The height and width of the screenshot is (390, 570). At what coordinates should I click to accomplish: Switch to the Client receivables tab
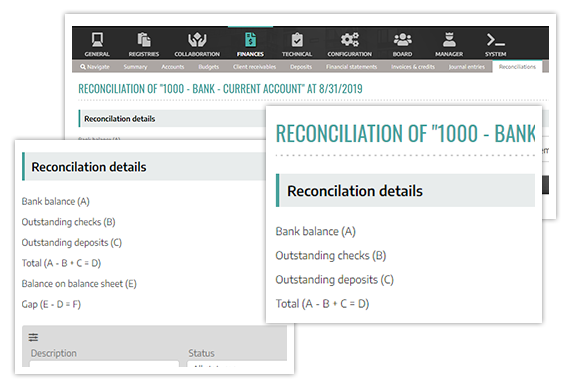(x=254, y=67)
